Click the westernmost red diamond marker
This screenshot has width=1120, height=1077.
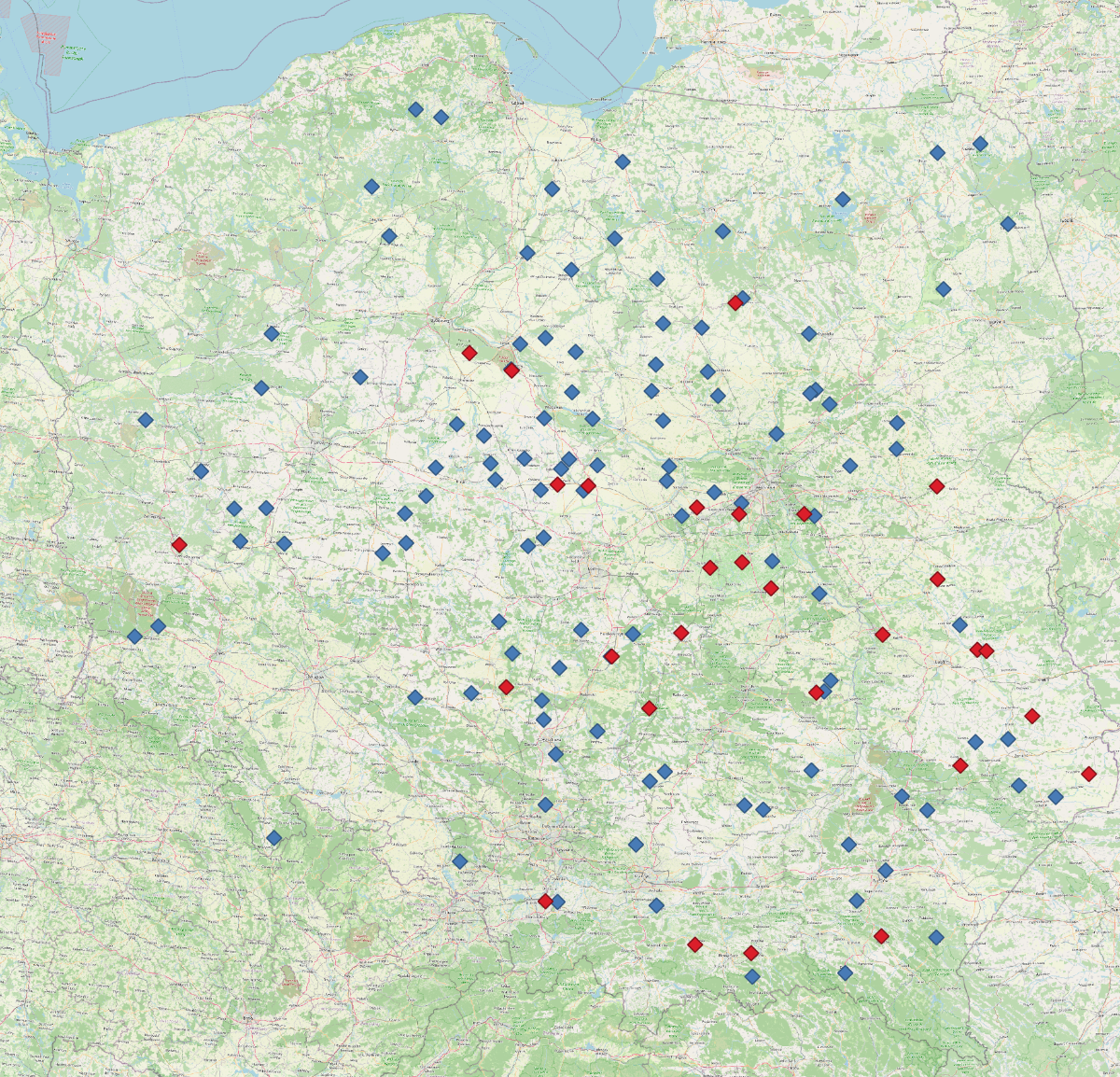179,544
